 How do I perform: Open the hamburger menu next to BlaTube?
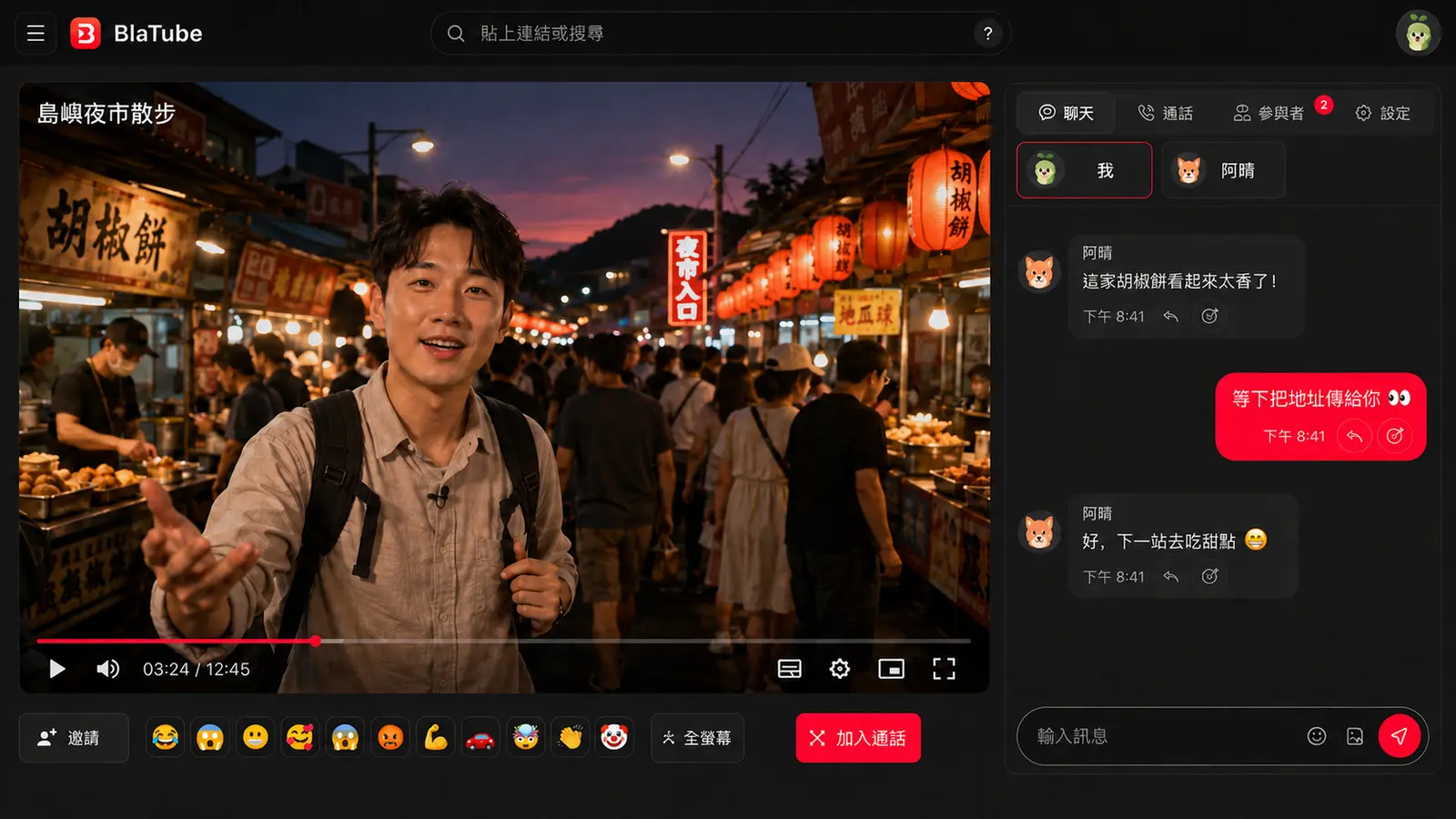[x=35, y=34]
